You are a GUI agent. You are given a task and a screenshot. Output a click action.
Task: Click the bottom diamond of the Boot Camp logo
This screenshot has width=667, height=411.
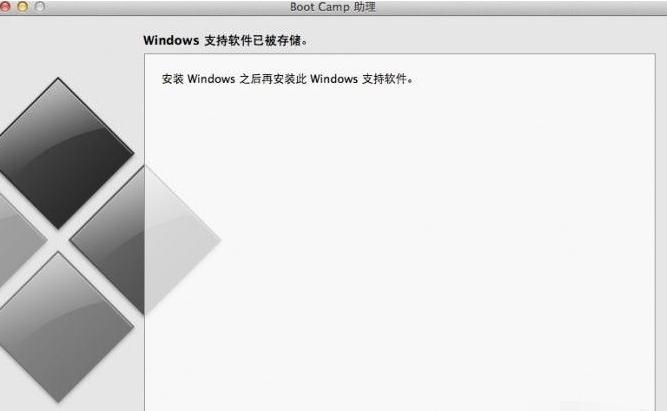click(58, 327)
